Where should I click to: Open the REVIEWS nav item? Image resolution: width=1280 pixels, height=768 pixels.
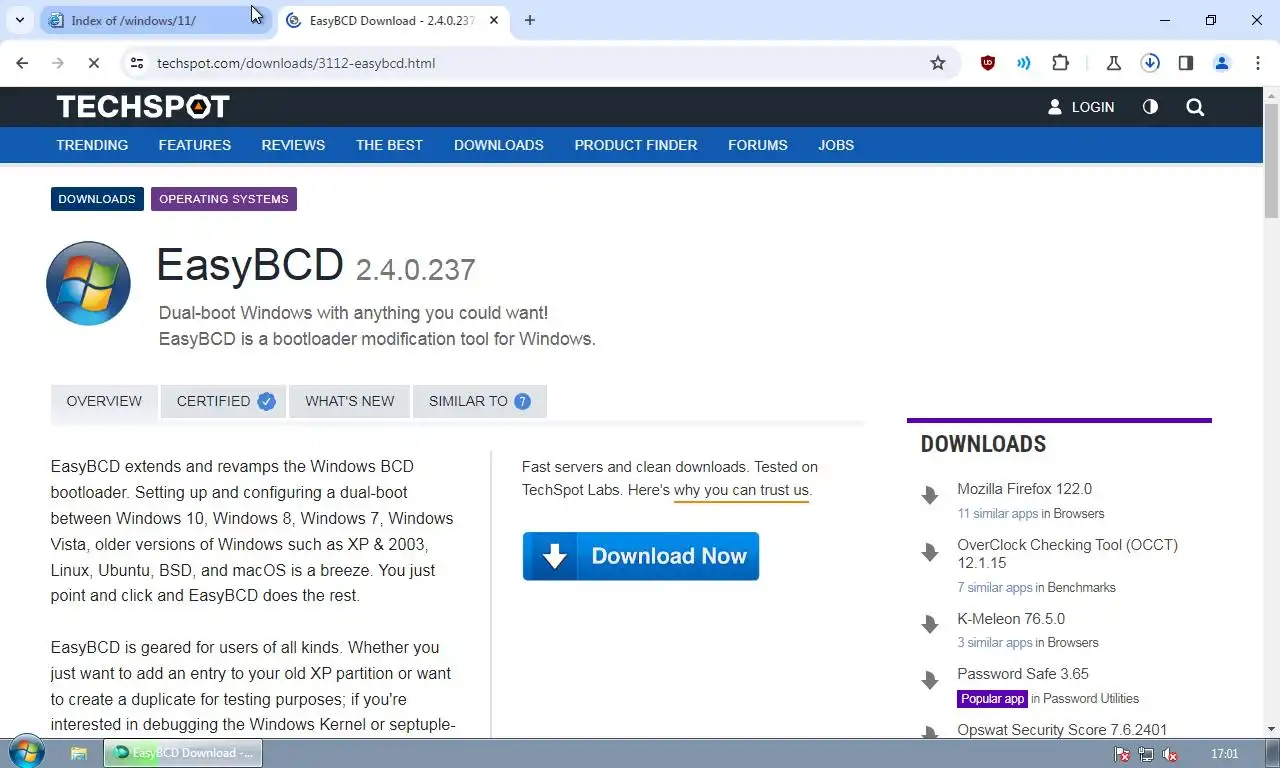tap(293, 145)
